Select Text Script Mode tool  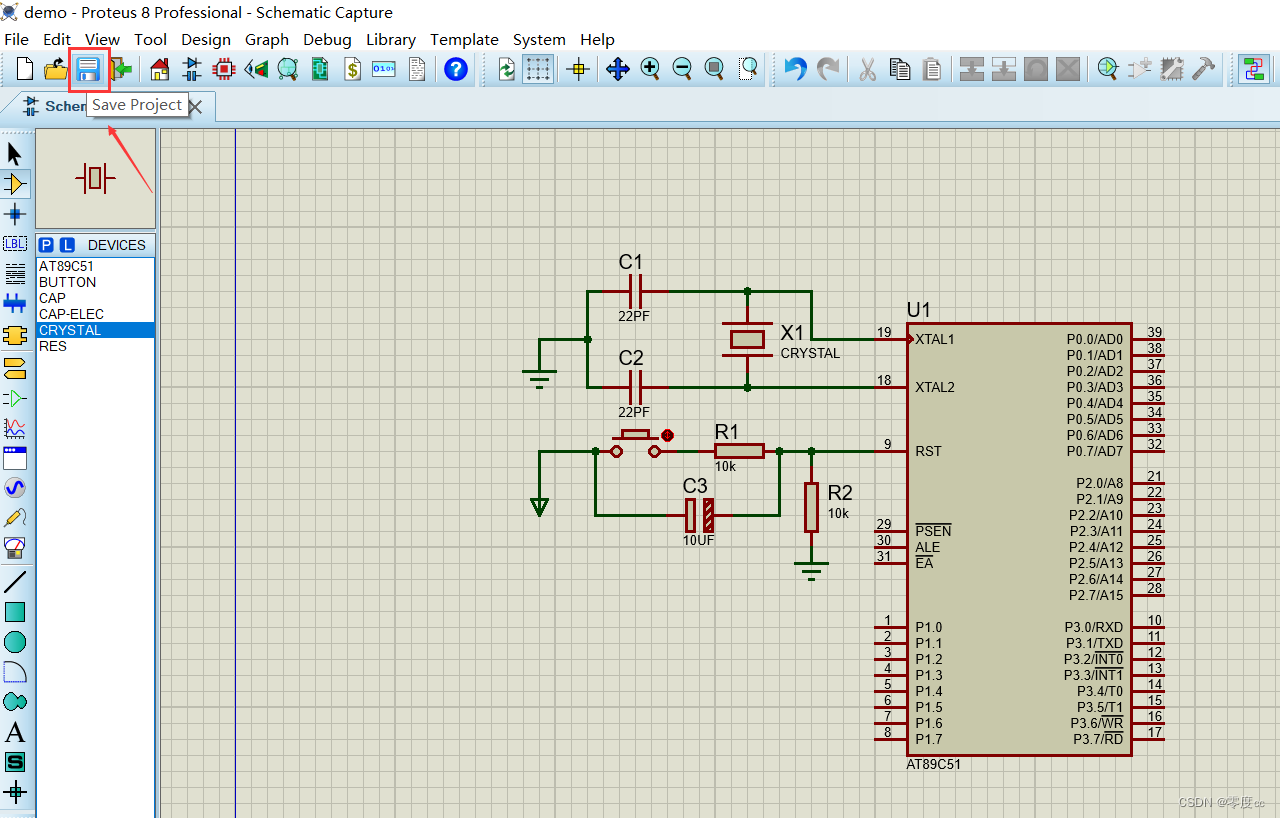tap(15, 274)
